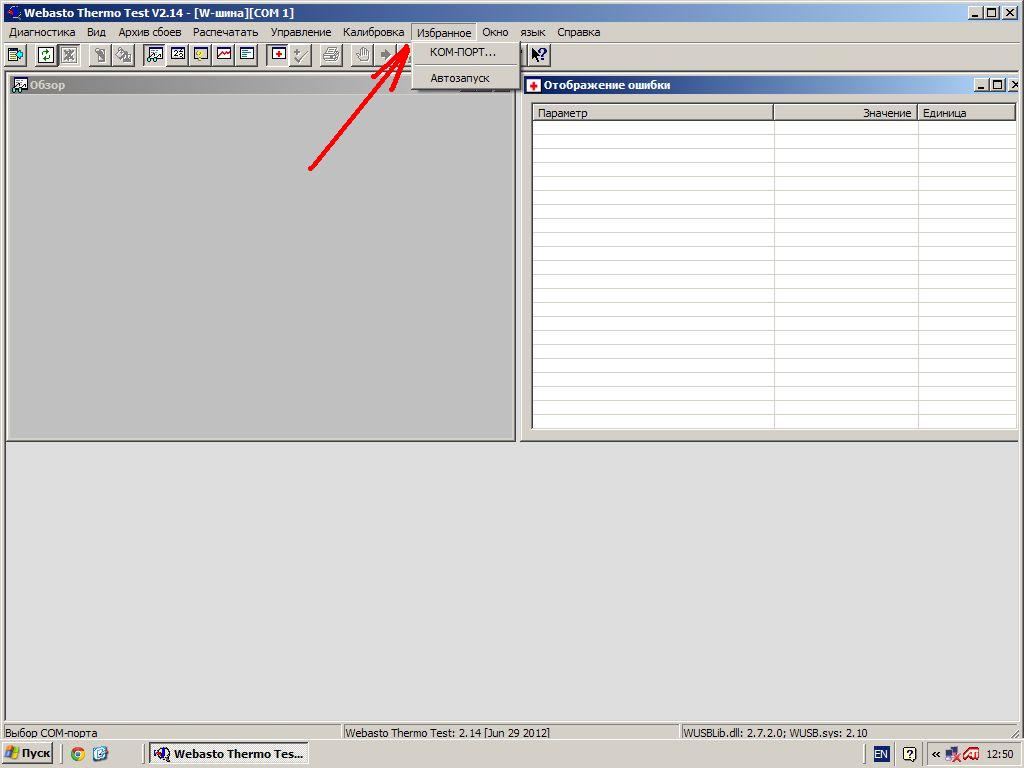1024x768 pixels.
Task: Open the Пуск start menu
Action: (x=27, y=753)
